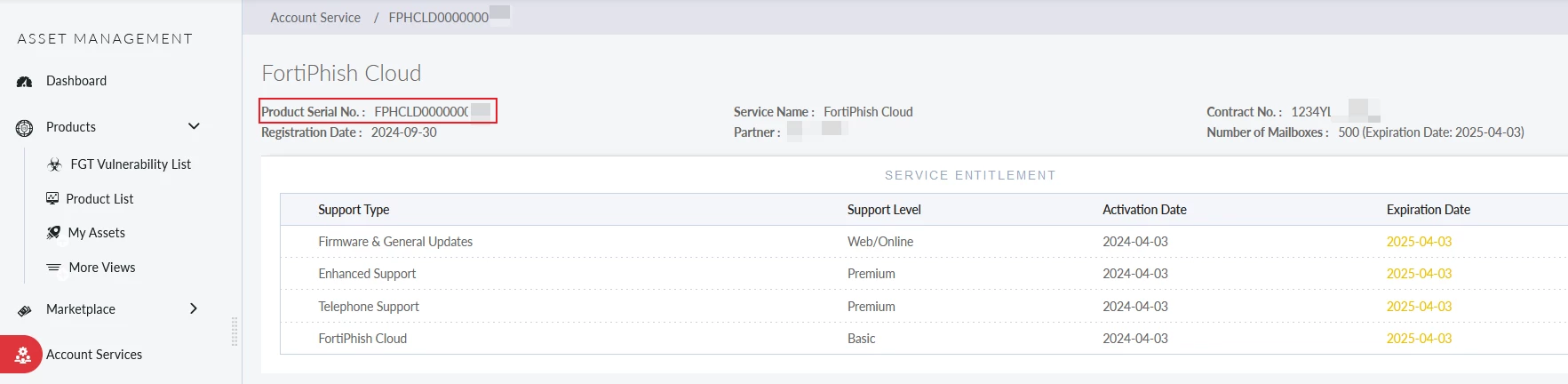Select FortiPhish Cloud entitlement row
Screen dimensions: 1568x384
(x=924, y=339)
